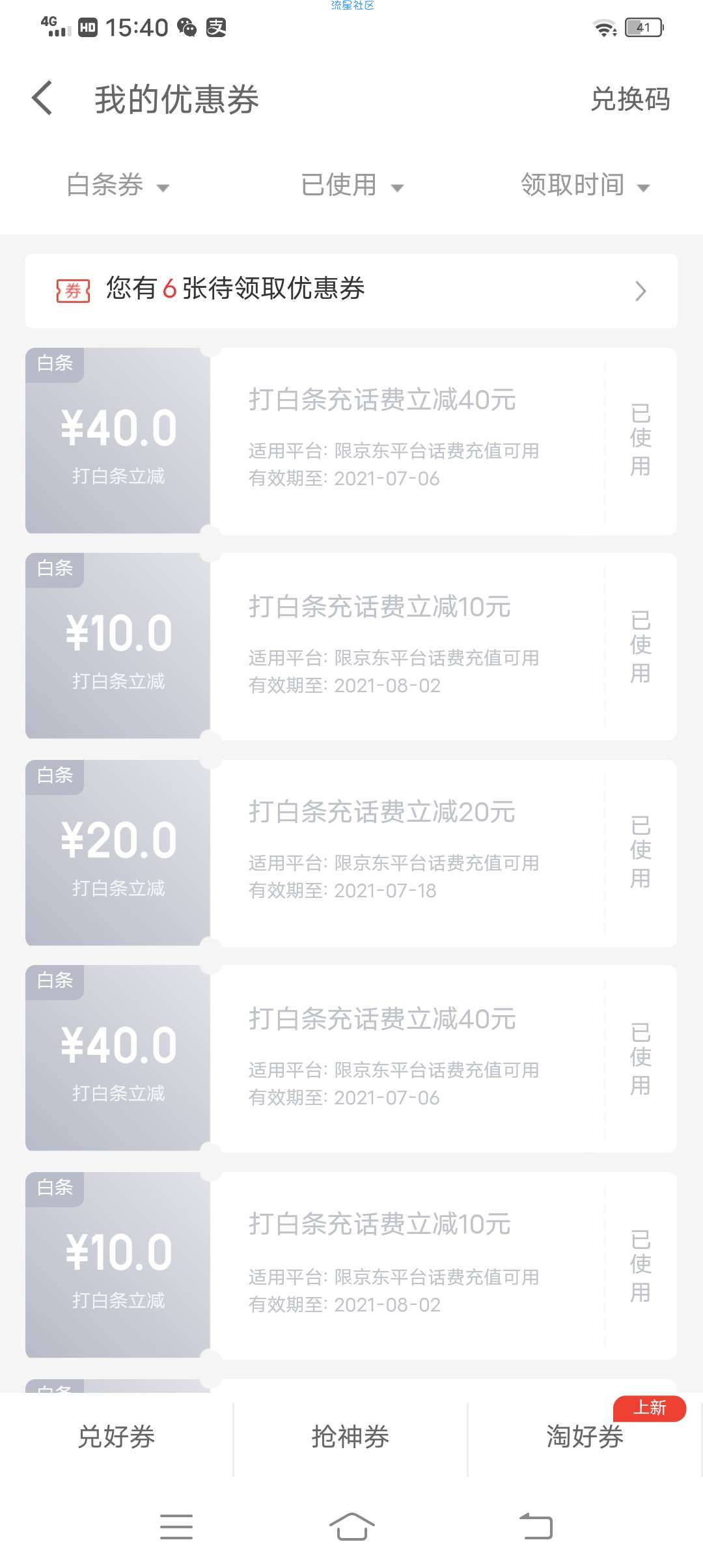Expand the 领取时间 sort dropdown

point(585,186)
